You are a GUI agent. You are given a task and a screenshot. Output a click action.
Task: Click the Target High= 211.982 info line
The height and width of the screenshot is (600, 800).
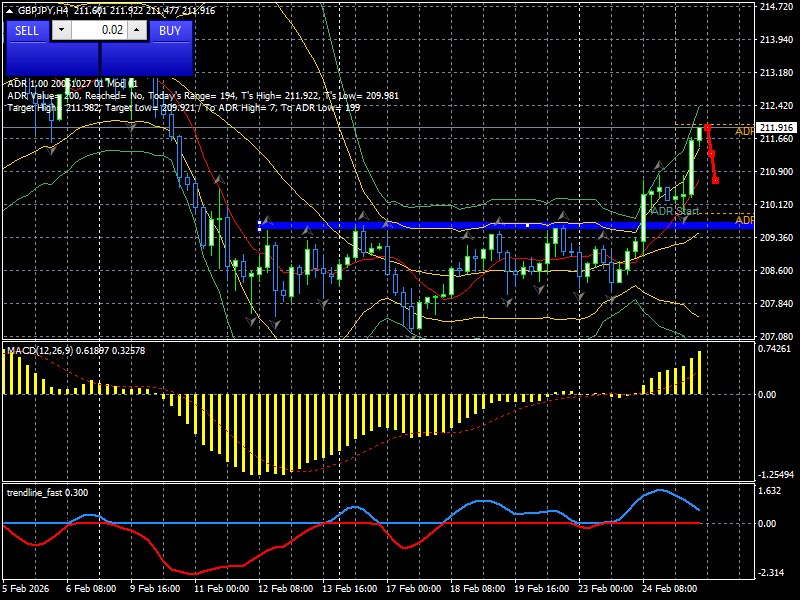(184, 108)
